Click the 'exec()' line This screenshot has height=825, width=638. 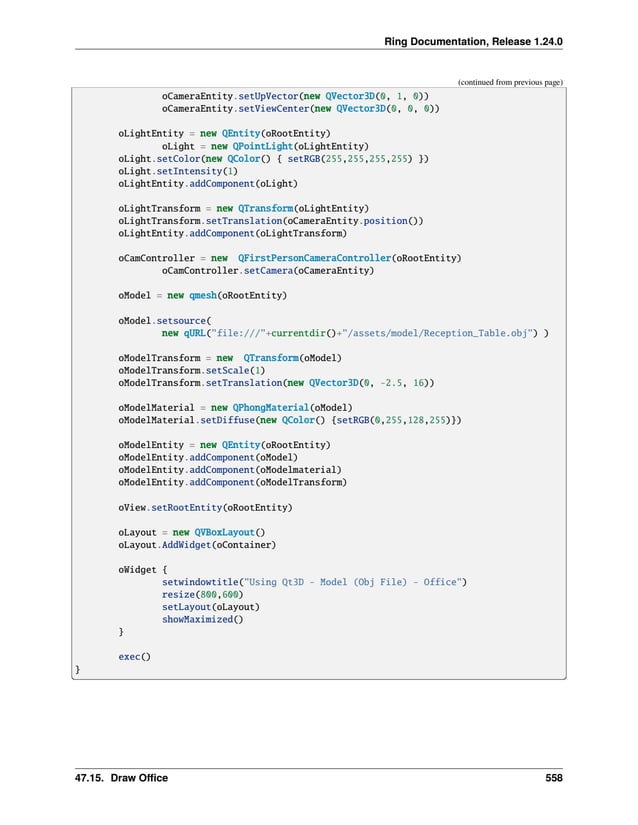(134, 657)
